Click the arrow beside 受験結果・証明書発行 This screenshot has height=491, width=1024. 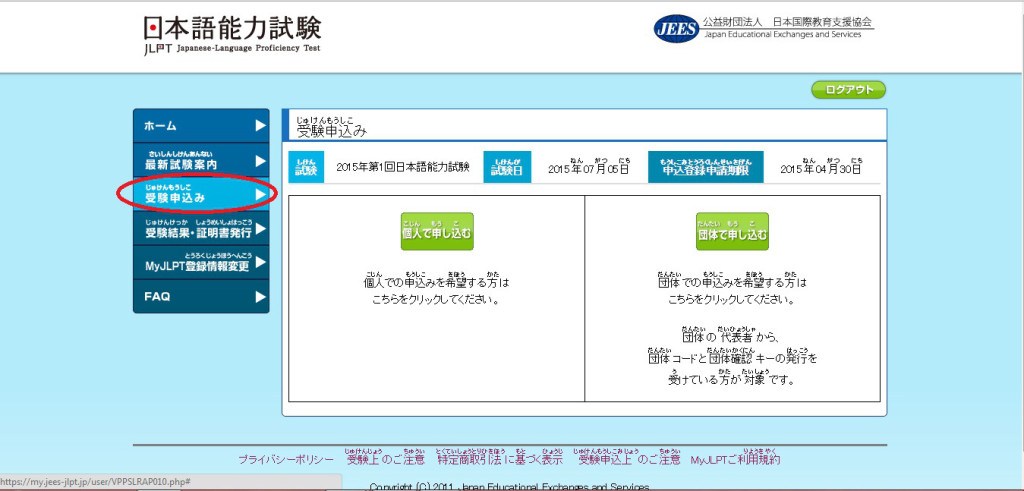coord(261,229)
